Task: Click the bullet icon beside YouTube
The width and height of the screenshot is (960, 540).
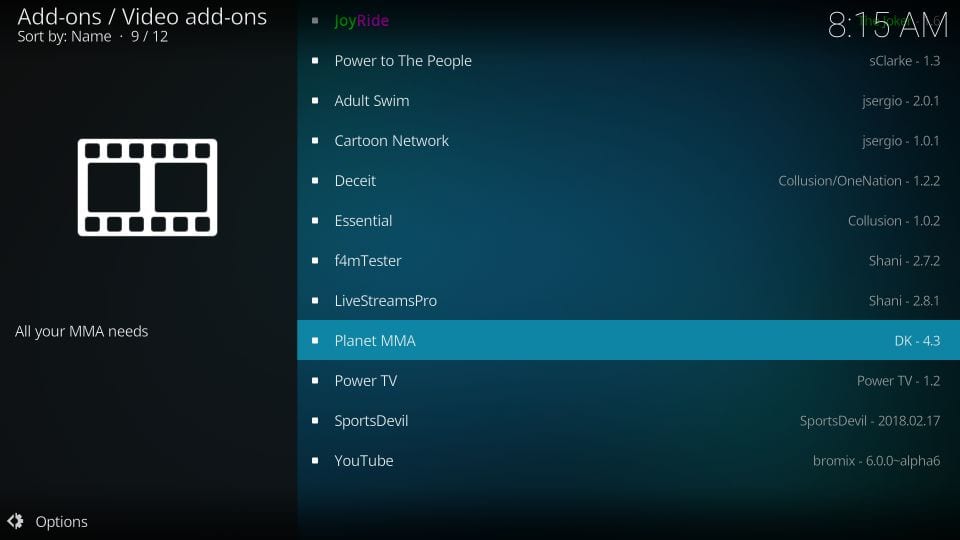Action: pos(315,460)
